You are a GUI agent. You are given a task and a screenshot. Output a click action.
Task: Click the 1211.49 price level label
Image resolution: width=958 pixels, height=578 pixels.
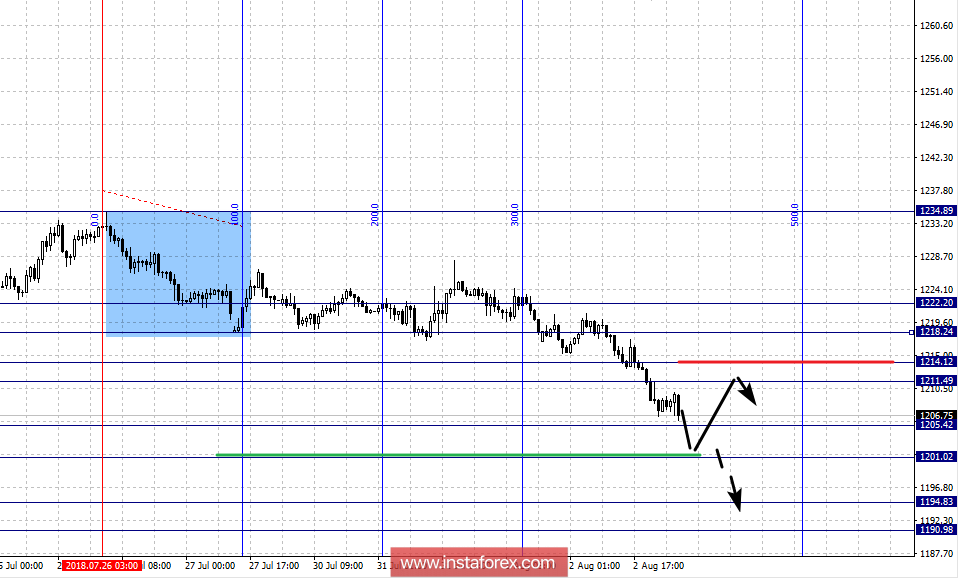pyautogui.click(x=937, y=380)
